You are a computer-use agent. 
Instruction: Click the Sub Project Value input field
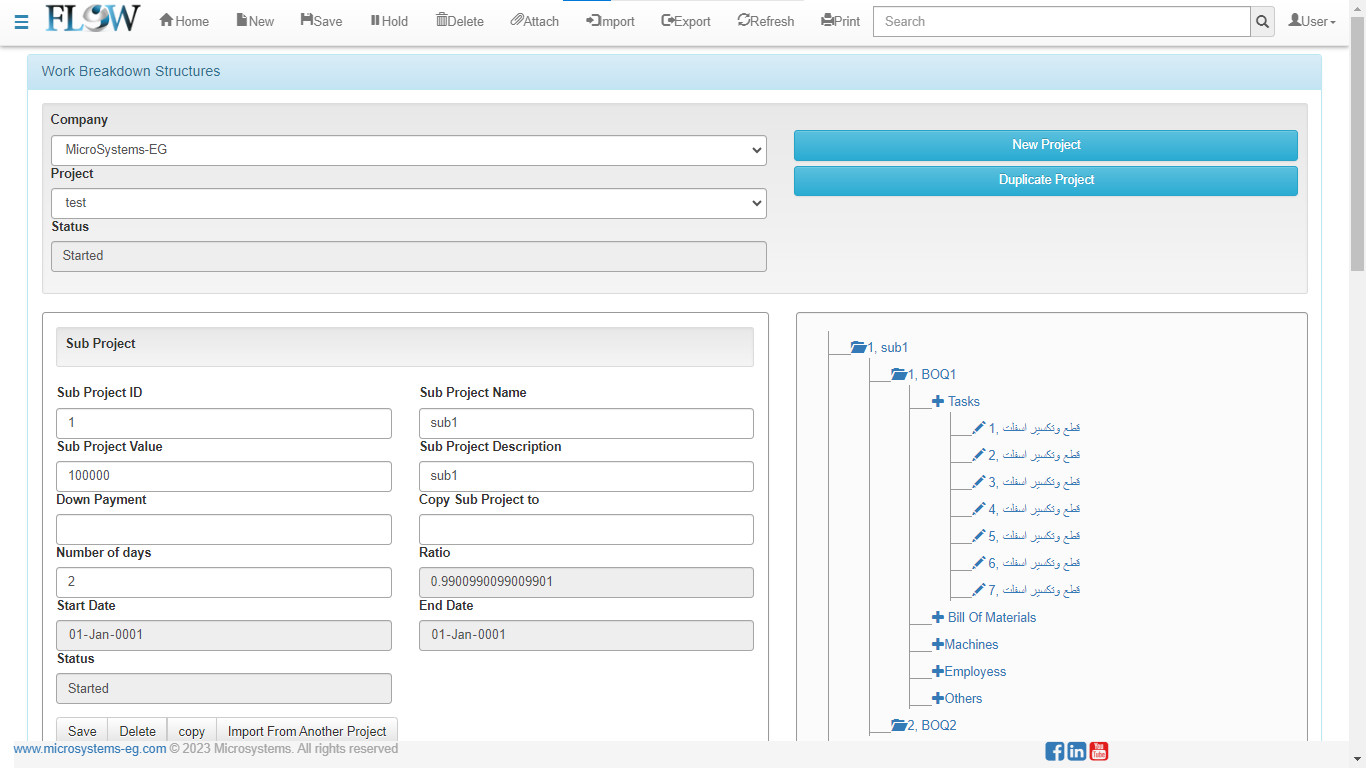point(224,476)
